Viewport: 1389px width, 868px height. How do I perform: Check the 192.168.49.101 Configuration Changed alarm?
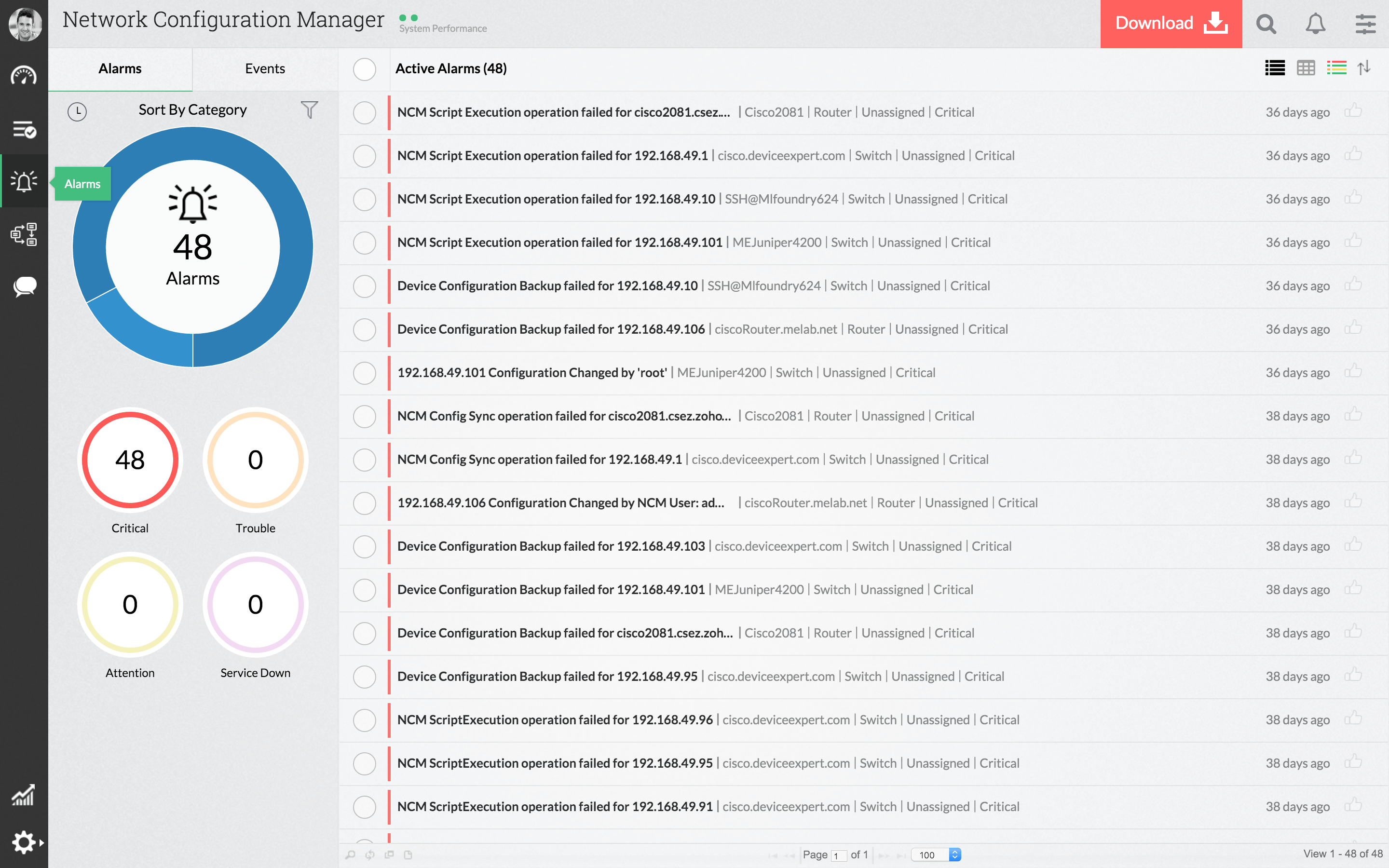(x=365, y=373)
